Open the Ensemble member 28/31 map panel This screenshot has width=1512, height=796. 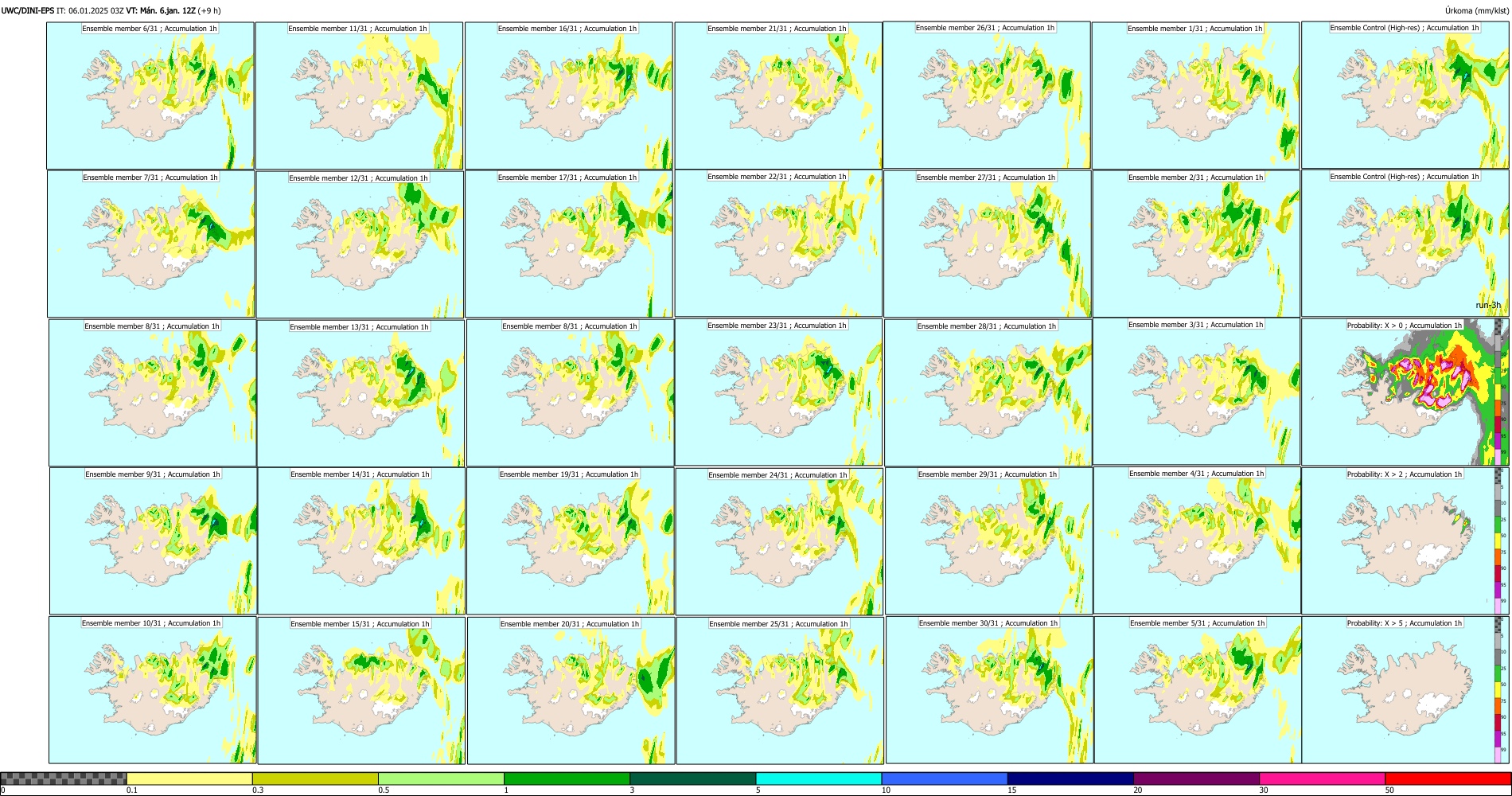coord(988,393)
